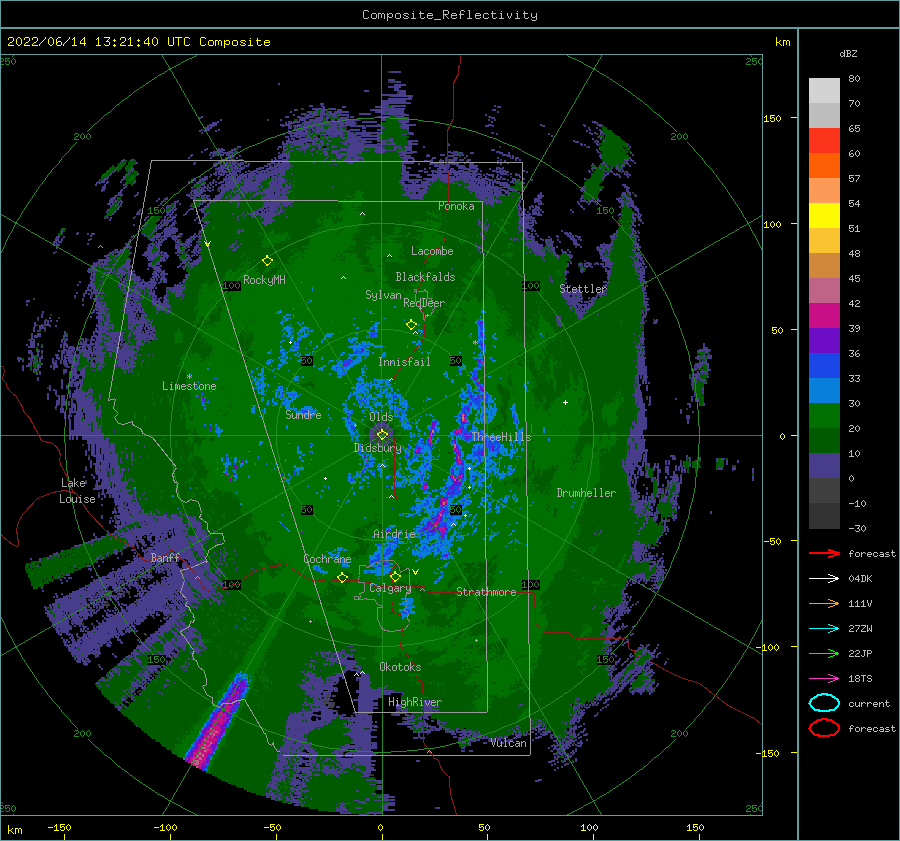Click the Cochrane label
Viewport: 900px width, 841px height.
(x=327, y=559)
